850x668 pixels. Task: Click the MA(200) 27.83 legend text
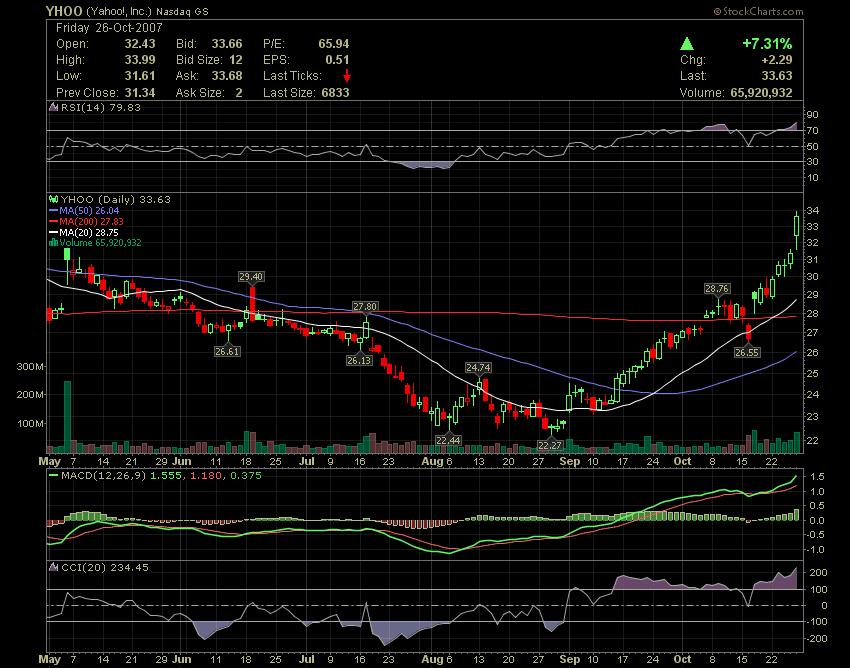click(91, 221)
